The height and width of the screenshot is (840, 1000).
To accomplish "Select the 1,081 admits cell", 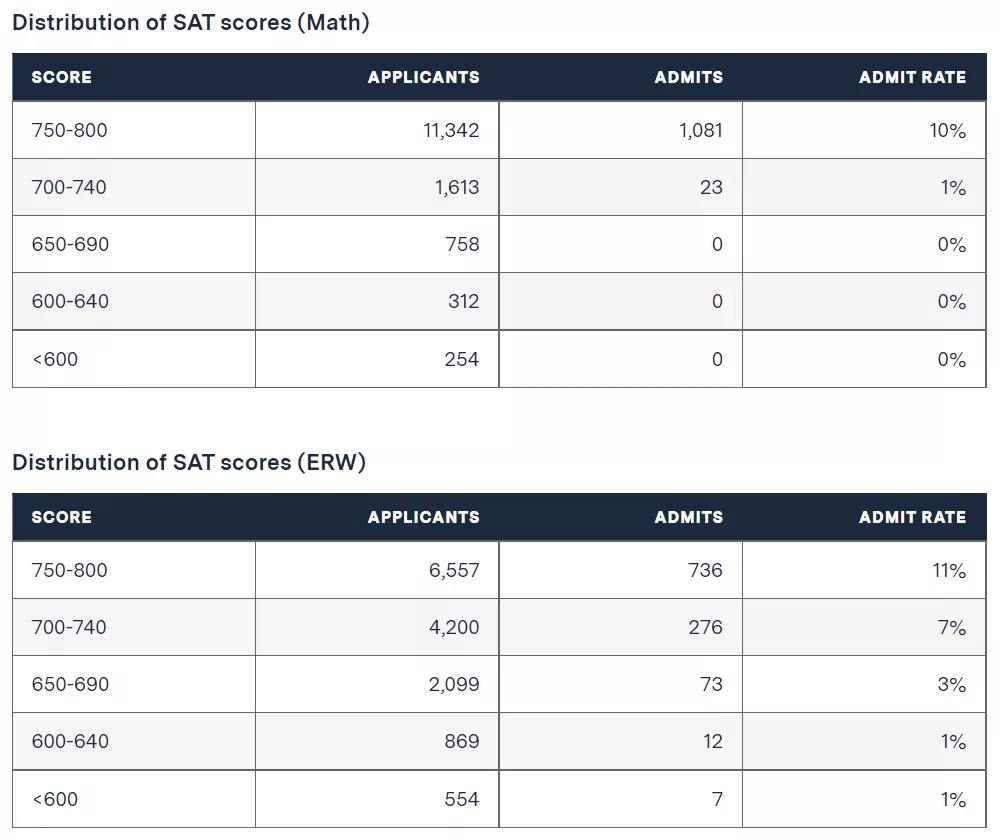I will coord(698,130).
